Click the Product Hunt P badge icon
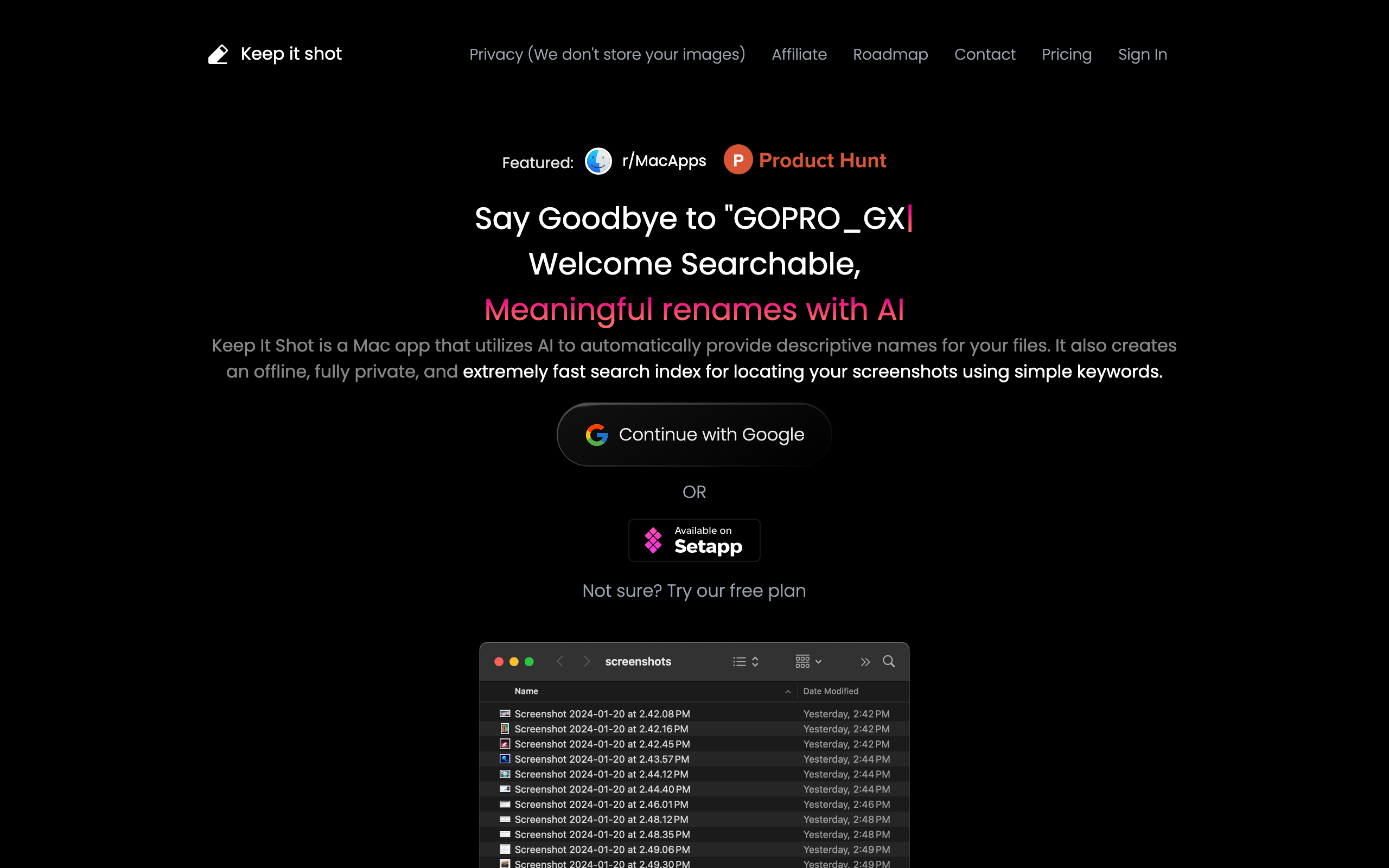 [737, 160]
